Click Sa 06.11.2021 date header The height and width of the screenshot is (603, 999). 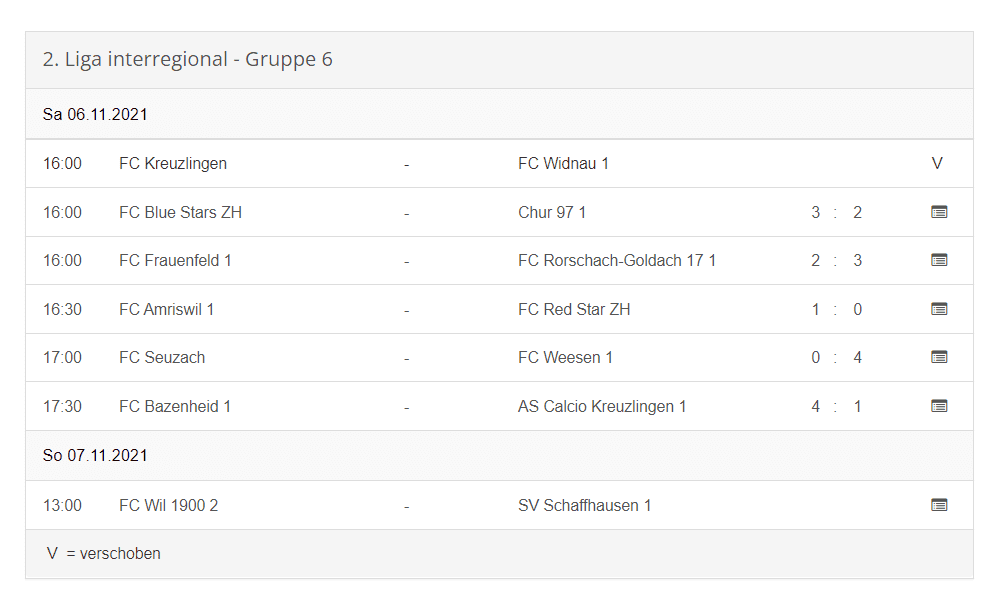[x=95, y=114]
